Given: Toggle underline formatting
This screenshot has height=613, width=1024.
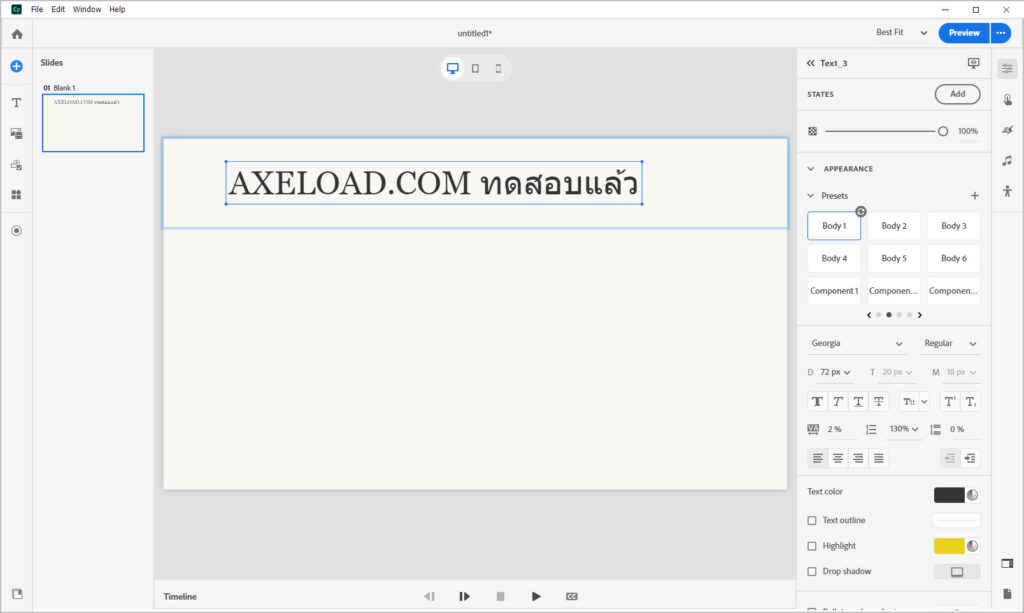Looking at the screenshot, I should 858,401.
